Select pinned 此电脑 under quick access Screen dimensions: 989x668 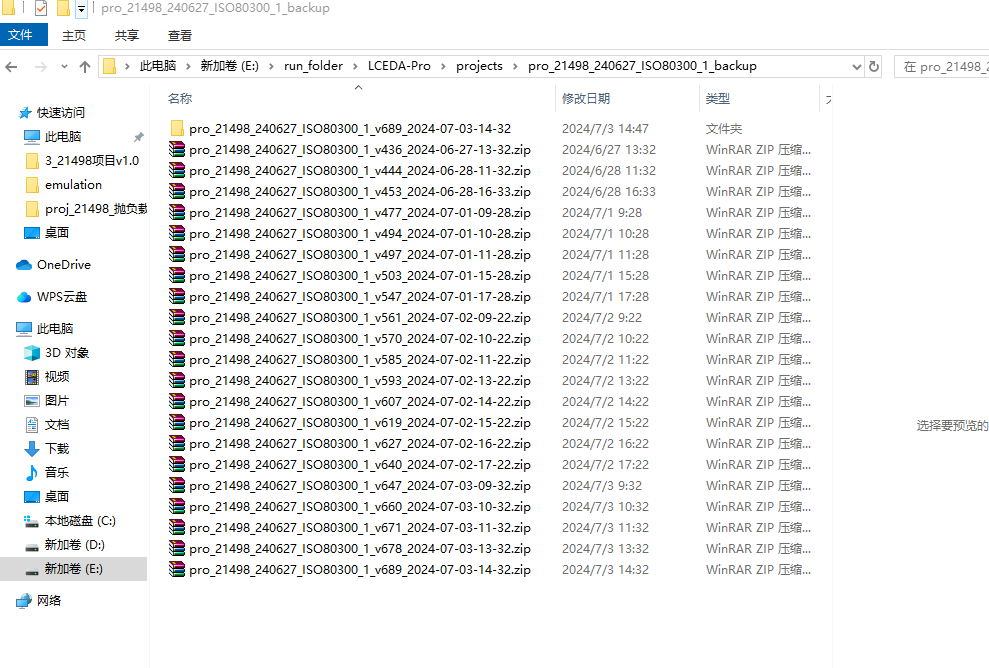point(63,137)
